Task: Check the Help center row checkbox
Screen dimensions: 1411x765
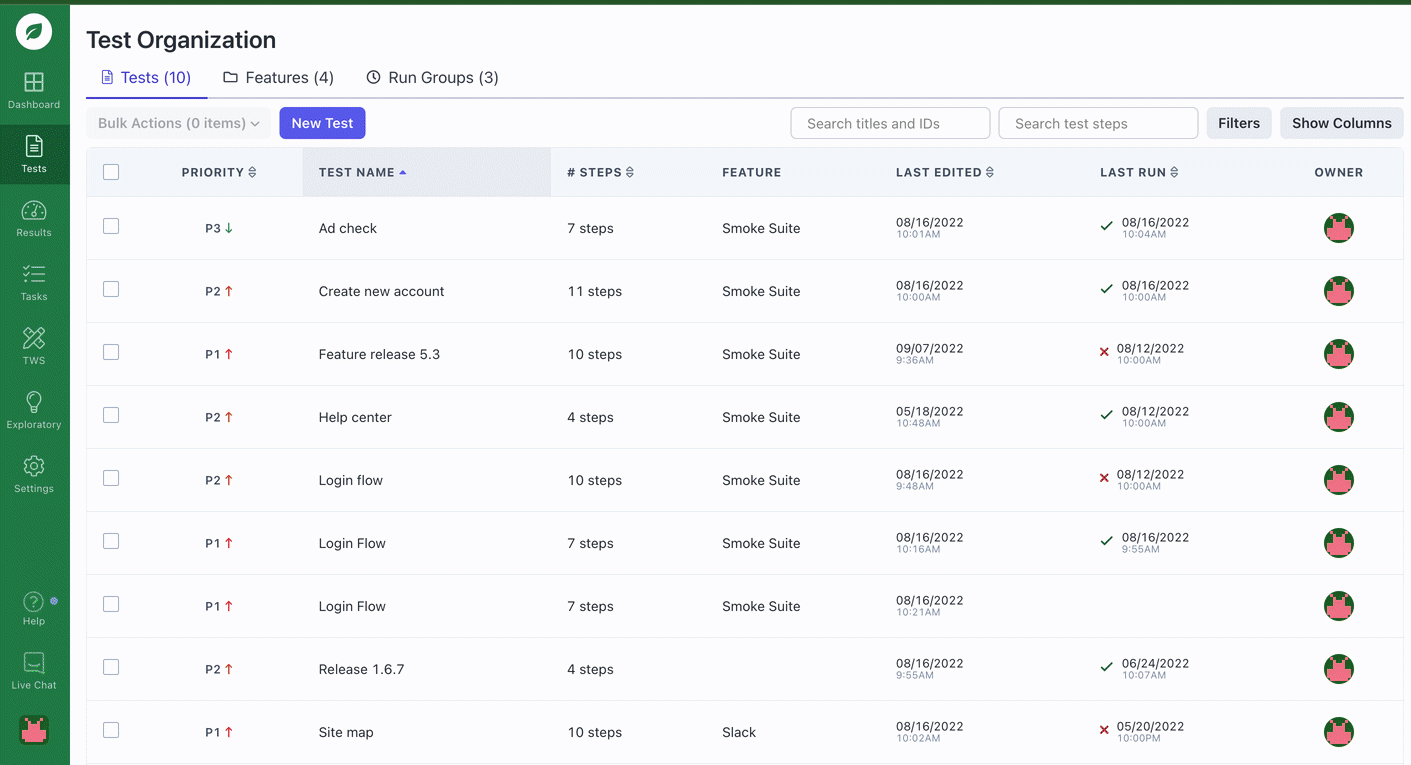Action: click(x=111, y=415)
